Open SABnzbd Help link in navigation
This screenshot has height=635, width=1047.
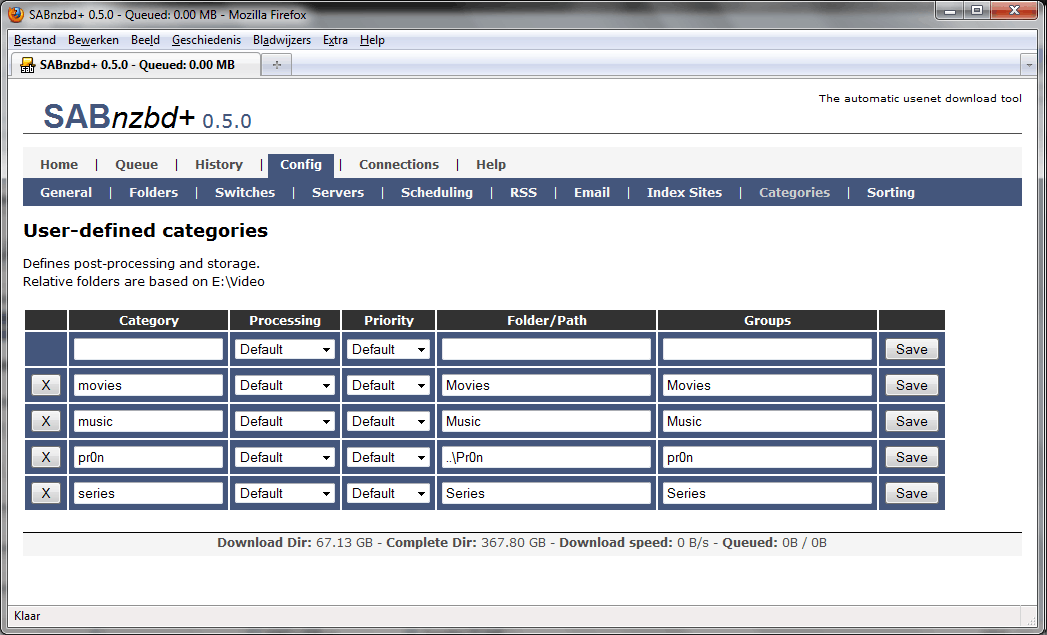[491, 164]
